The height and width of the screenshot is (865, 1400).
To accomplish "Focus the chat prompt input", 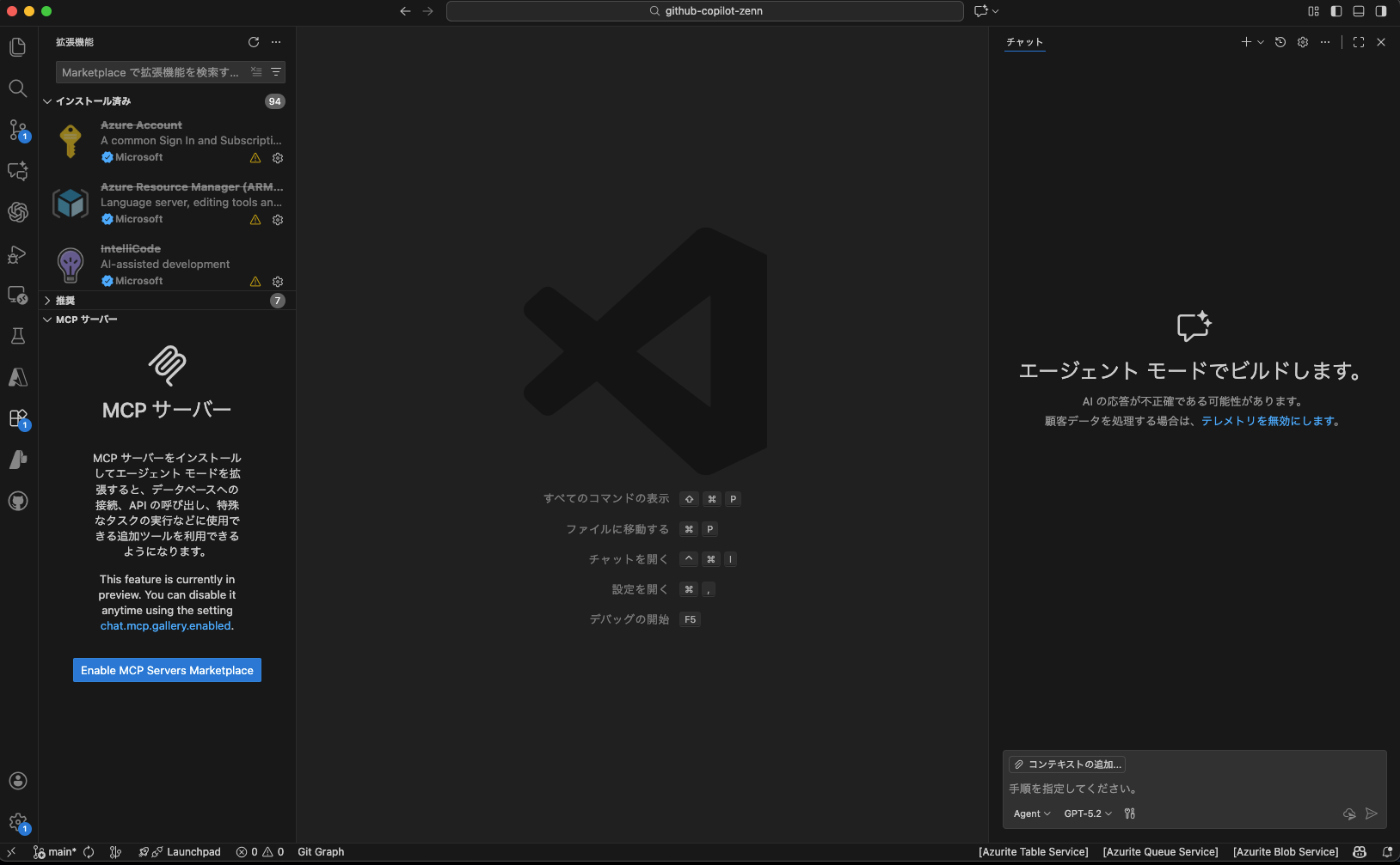I will tap(1194, 789).
